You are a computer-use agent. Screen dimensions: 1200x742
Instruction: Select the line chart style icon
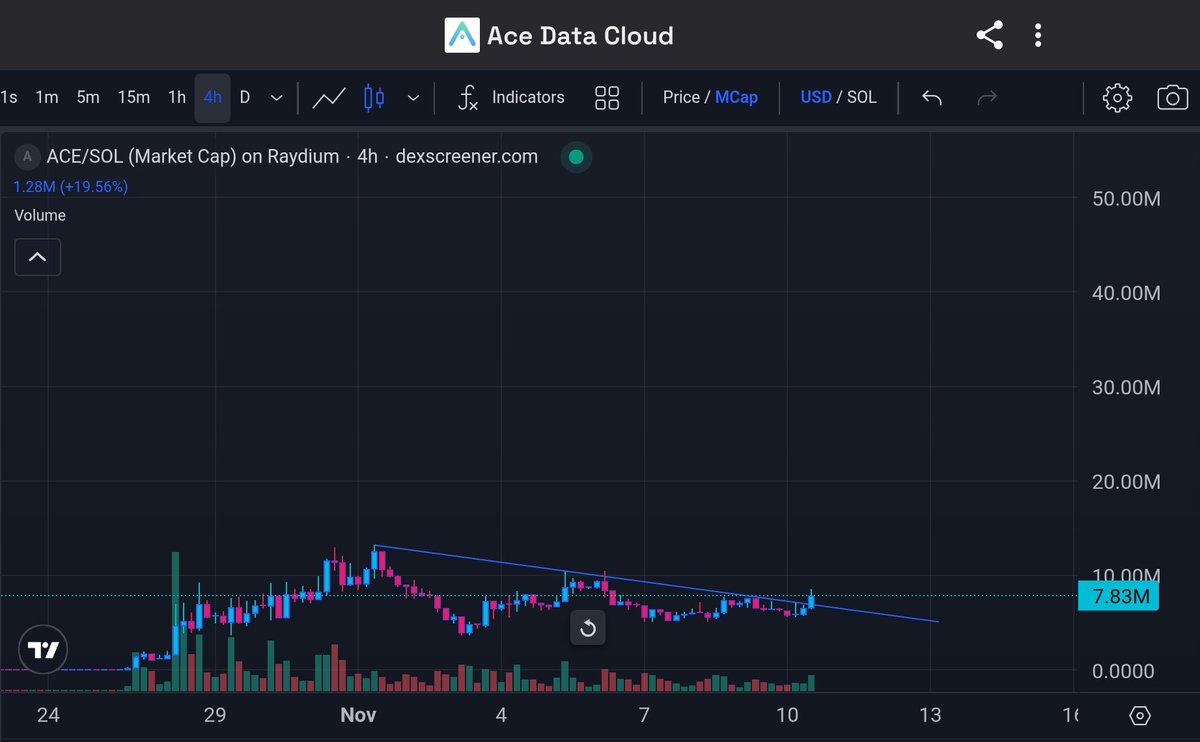(x=329, y=97)
